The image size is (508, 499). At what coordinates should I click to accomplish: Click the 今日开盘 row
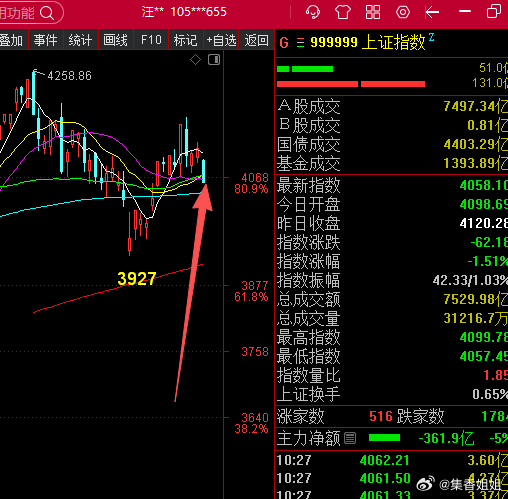392,204
